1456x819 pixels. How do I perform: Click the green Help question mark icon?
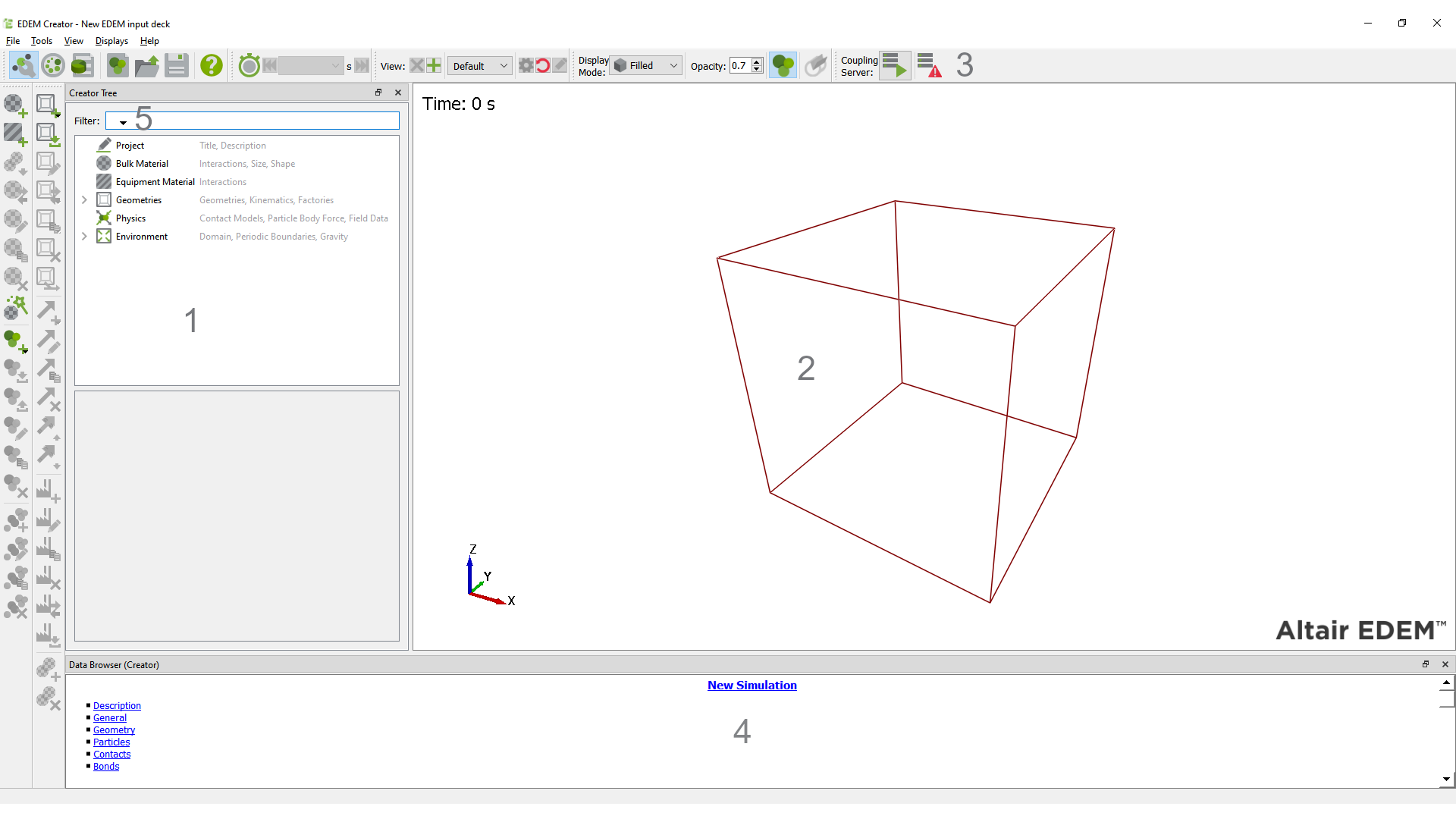[212, 65]
